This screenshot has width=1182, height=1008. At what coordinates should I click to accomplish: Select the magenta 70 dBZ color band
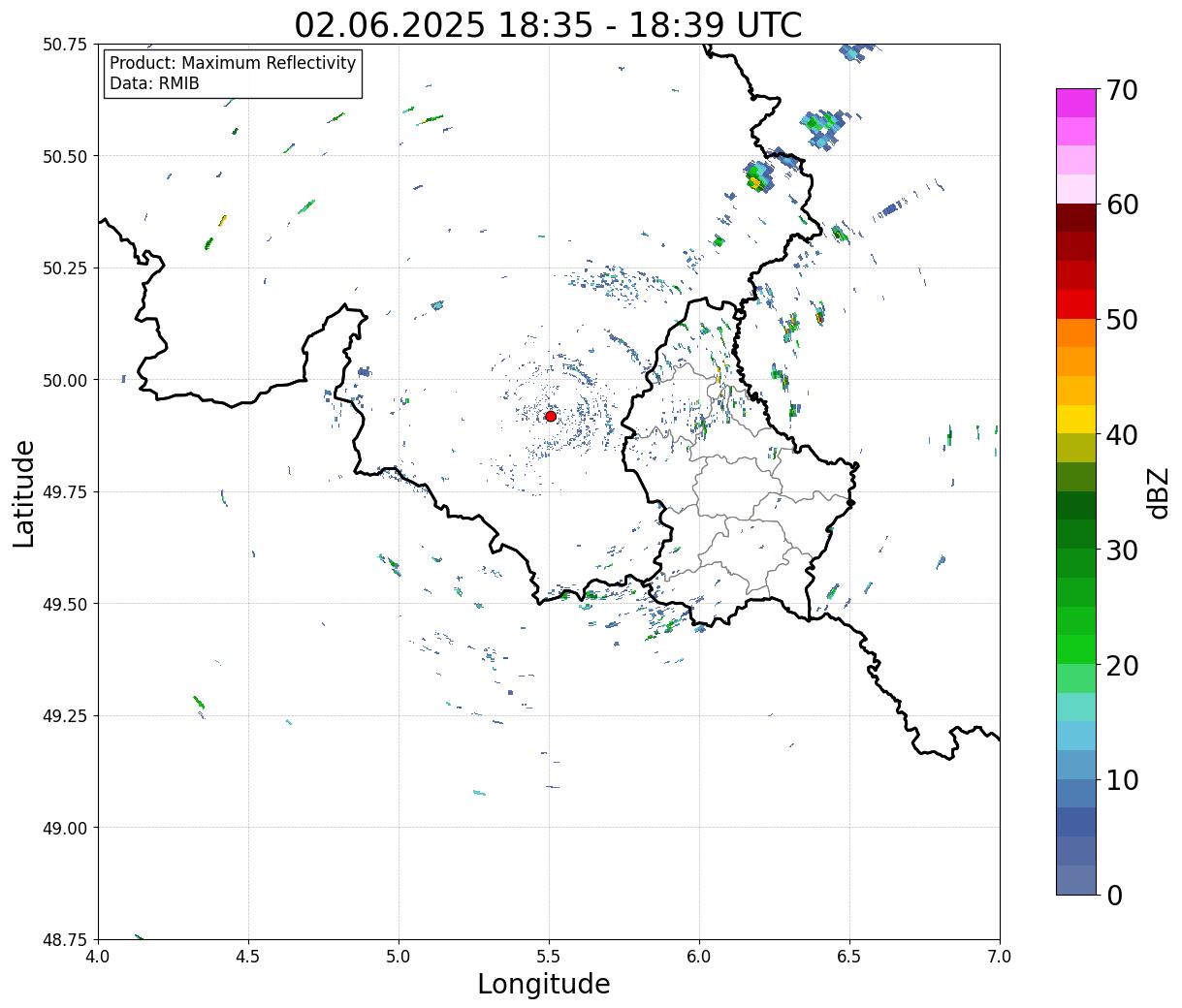click(1076, 103)
